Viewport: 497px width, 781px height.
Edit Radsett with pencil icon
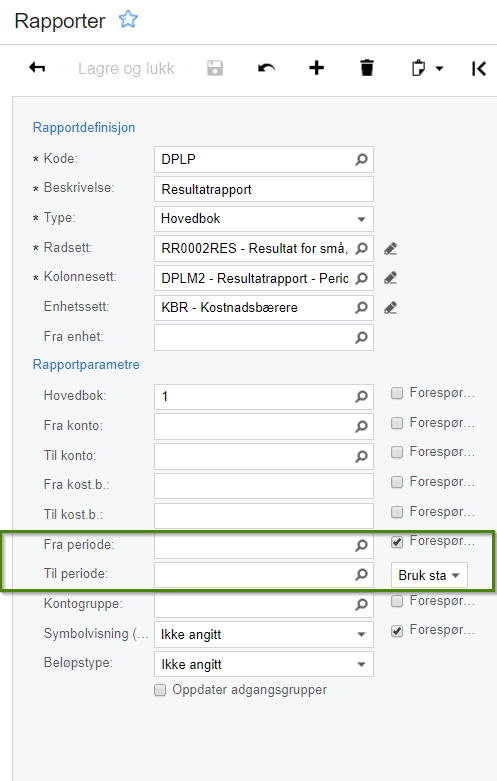tap(390, 248)
